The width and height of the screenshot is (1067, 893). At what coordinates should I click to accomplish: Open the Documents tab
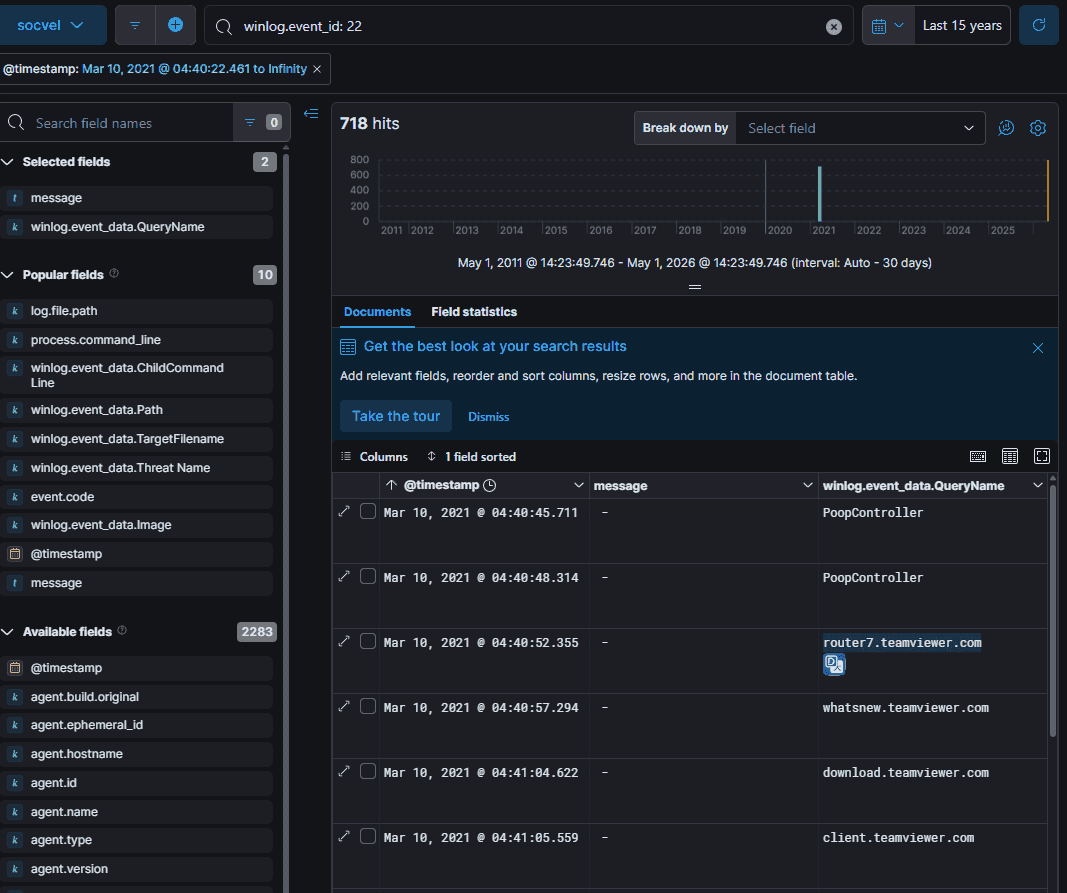(377, 312)
